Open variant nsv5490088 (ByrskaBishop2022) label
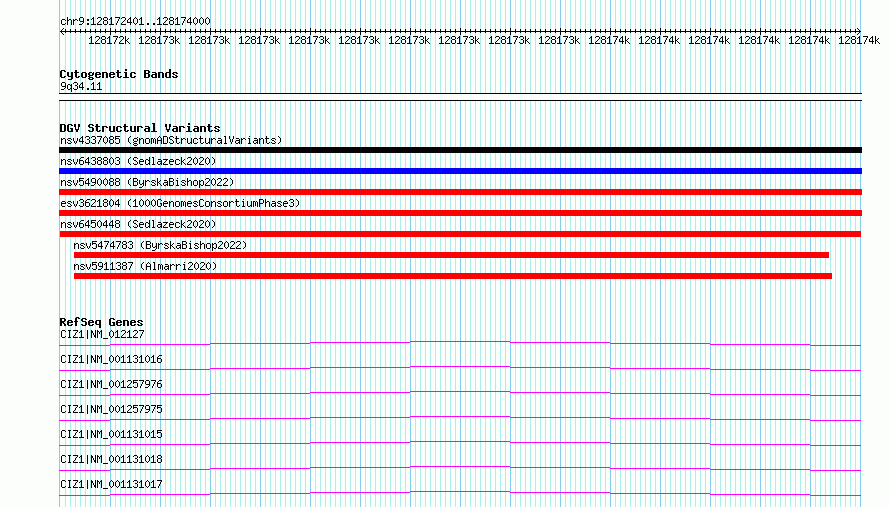Viewport: 890px width, 507px height. click(147, 182)
